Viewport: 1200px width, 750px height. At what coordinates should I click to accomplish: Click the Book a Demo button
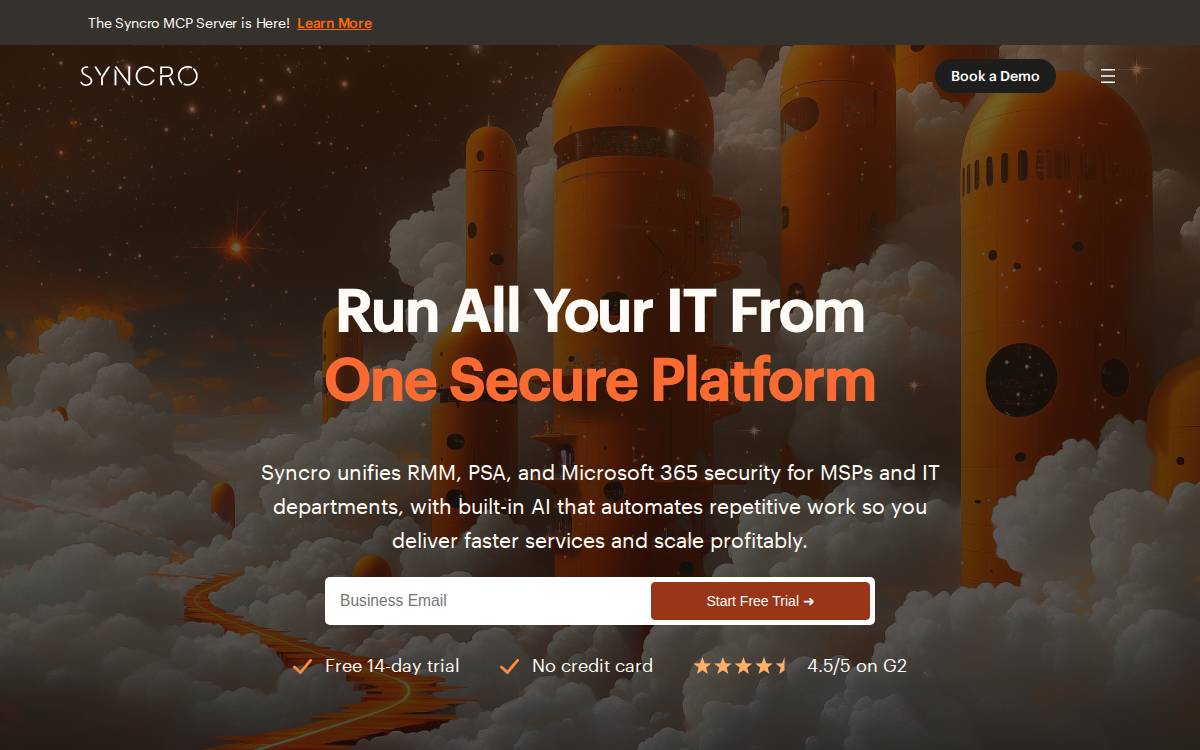(995, 76)
